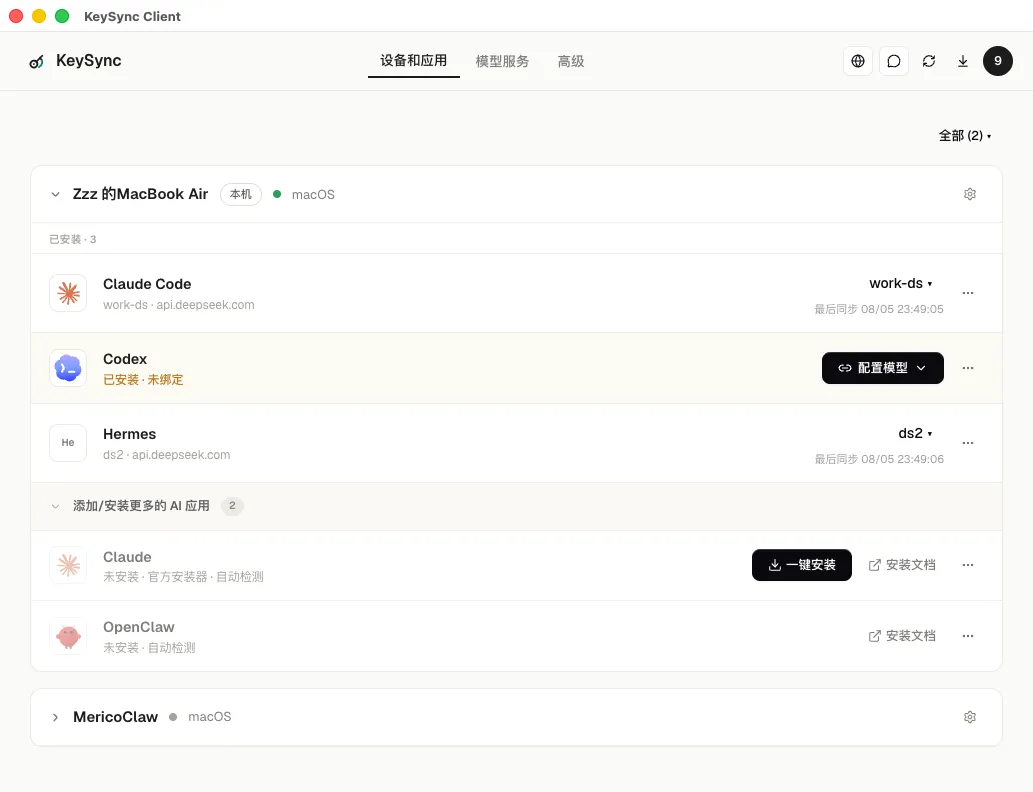Click 已安装 · 3 label

[72, 239]
